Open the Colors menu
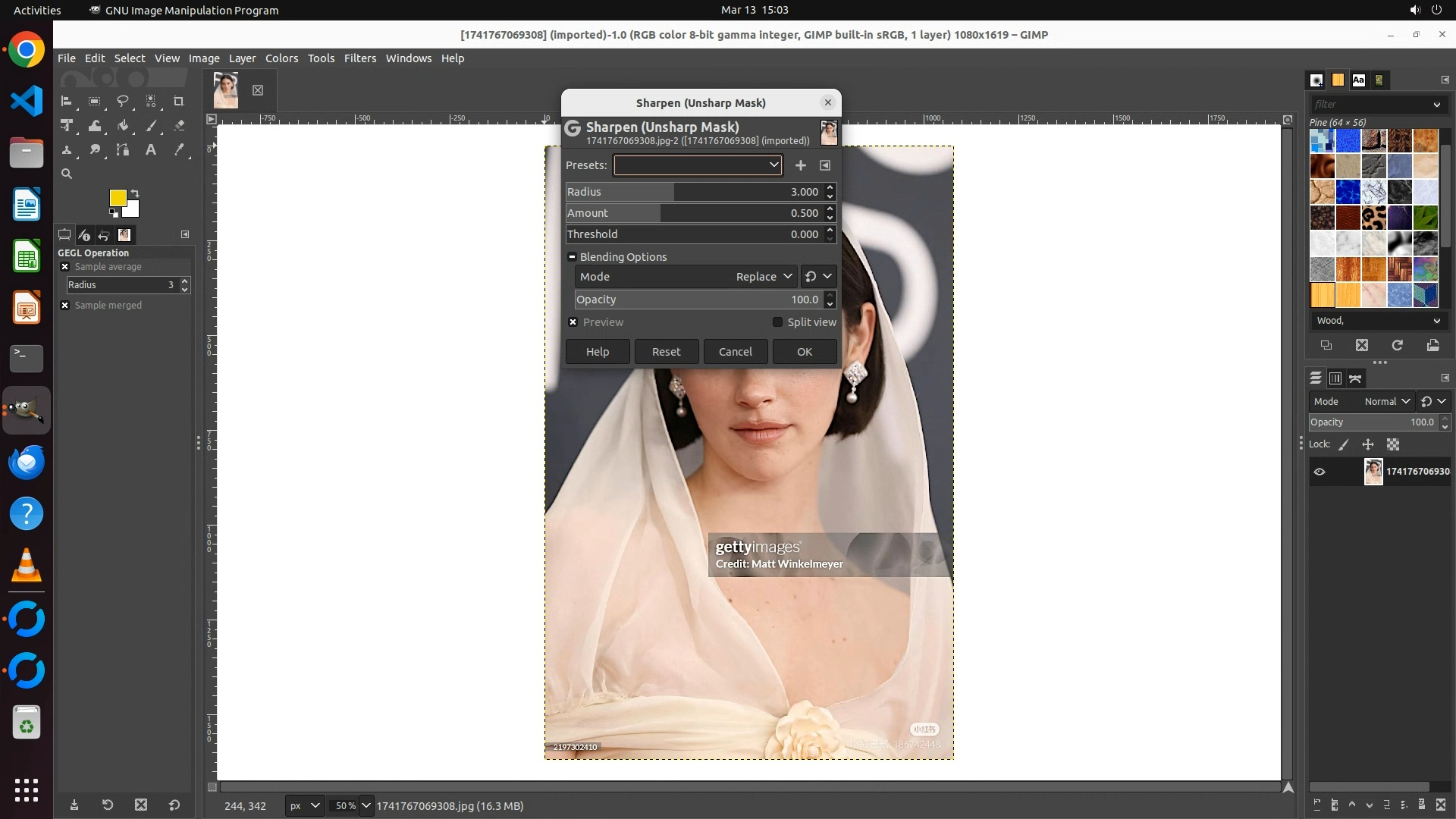The image size is (1456, 819). (x=281, y=58)
